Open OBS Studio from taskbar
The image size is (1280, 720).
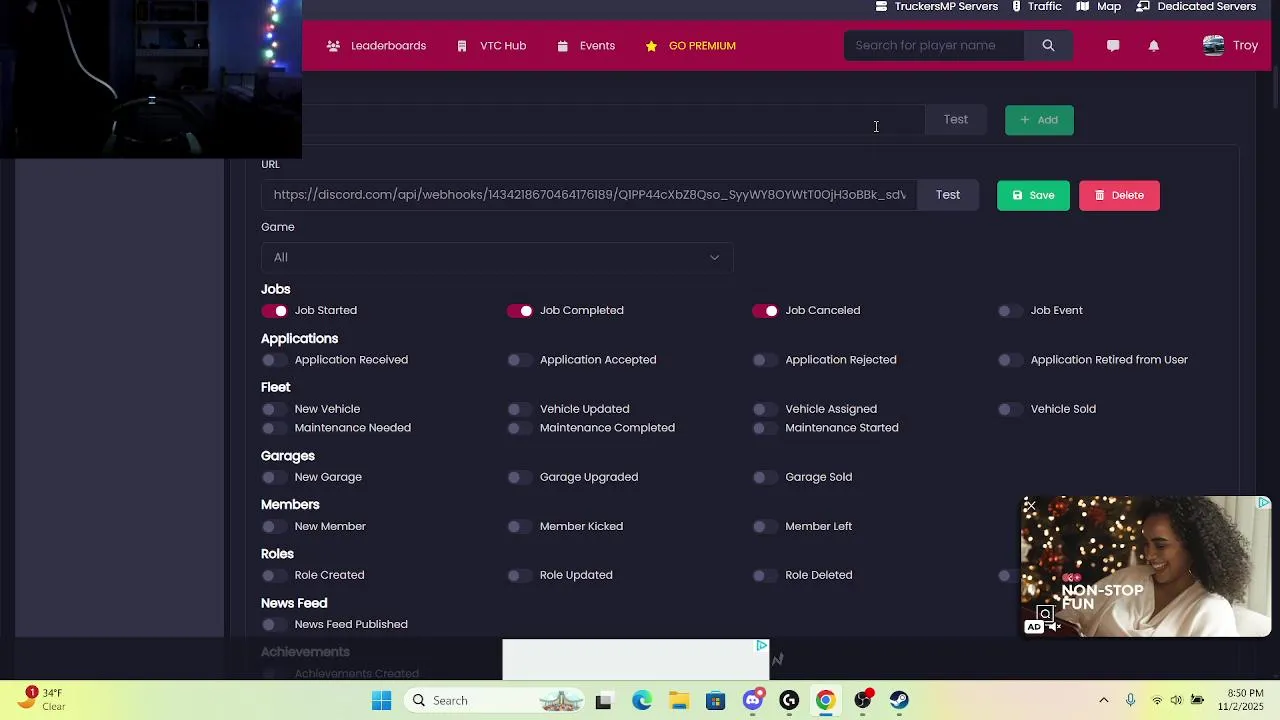coord(863,701)
